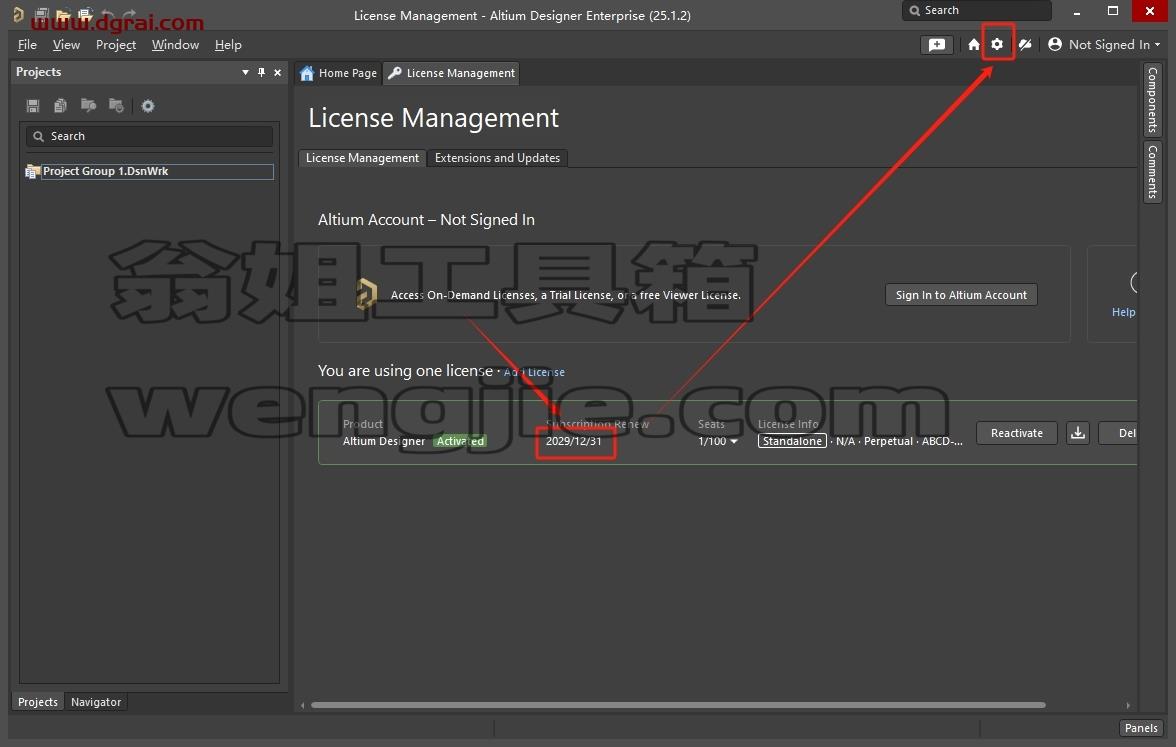Image resolution: width=1176 pixels, height=747 pixels.
Task: Open the Seats dropdown arrow
Action: (x=734, y=441)
